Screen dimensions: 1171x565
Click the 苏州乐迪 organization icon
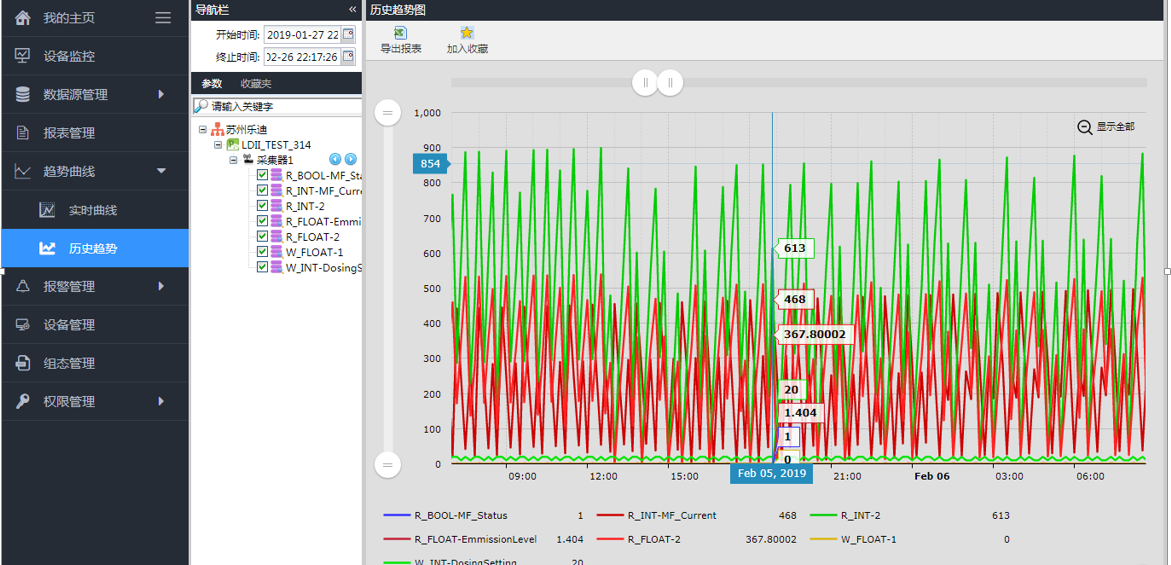pos(218,130)
